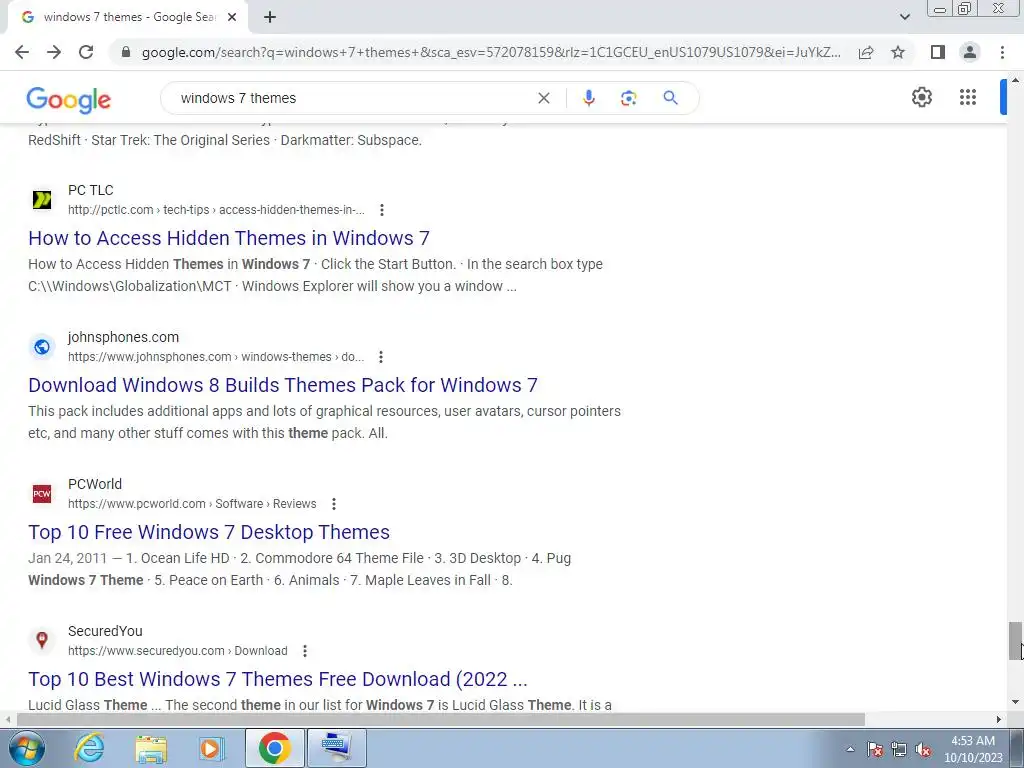Open the Chrome profile avatar
Image resolution: width=1024 pixels, height=768 pixels.
point(970,52)
